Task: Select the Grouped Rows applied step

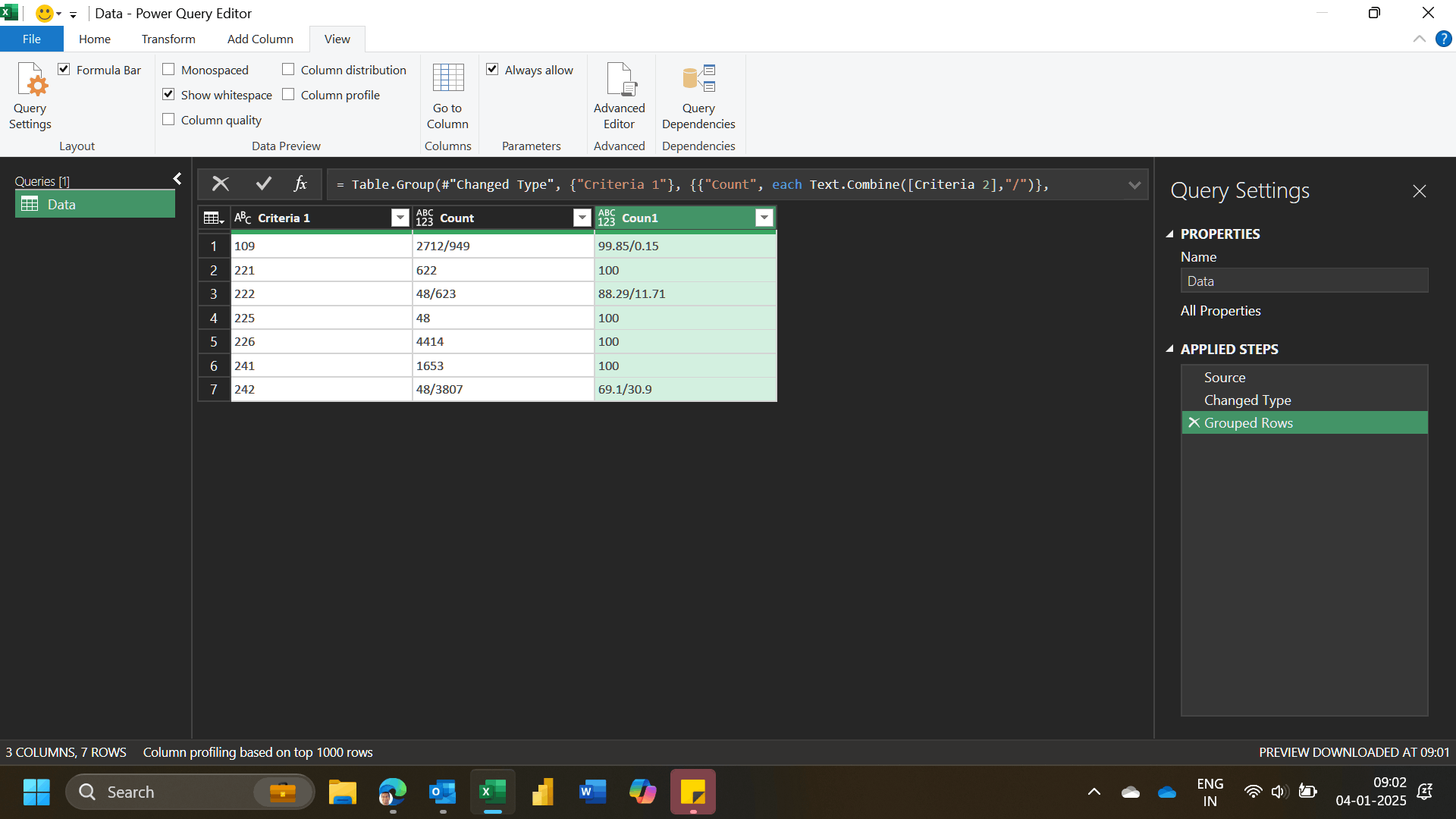Action: tap(1304, 423)
